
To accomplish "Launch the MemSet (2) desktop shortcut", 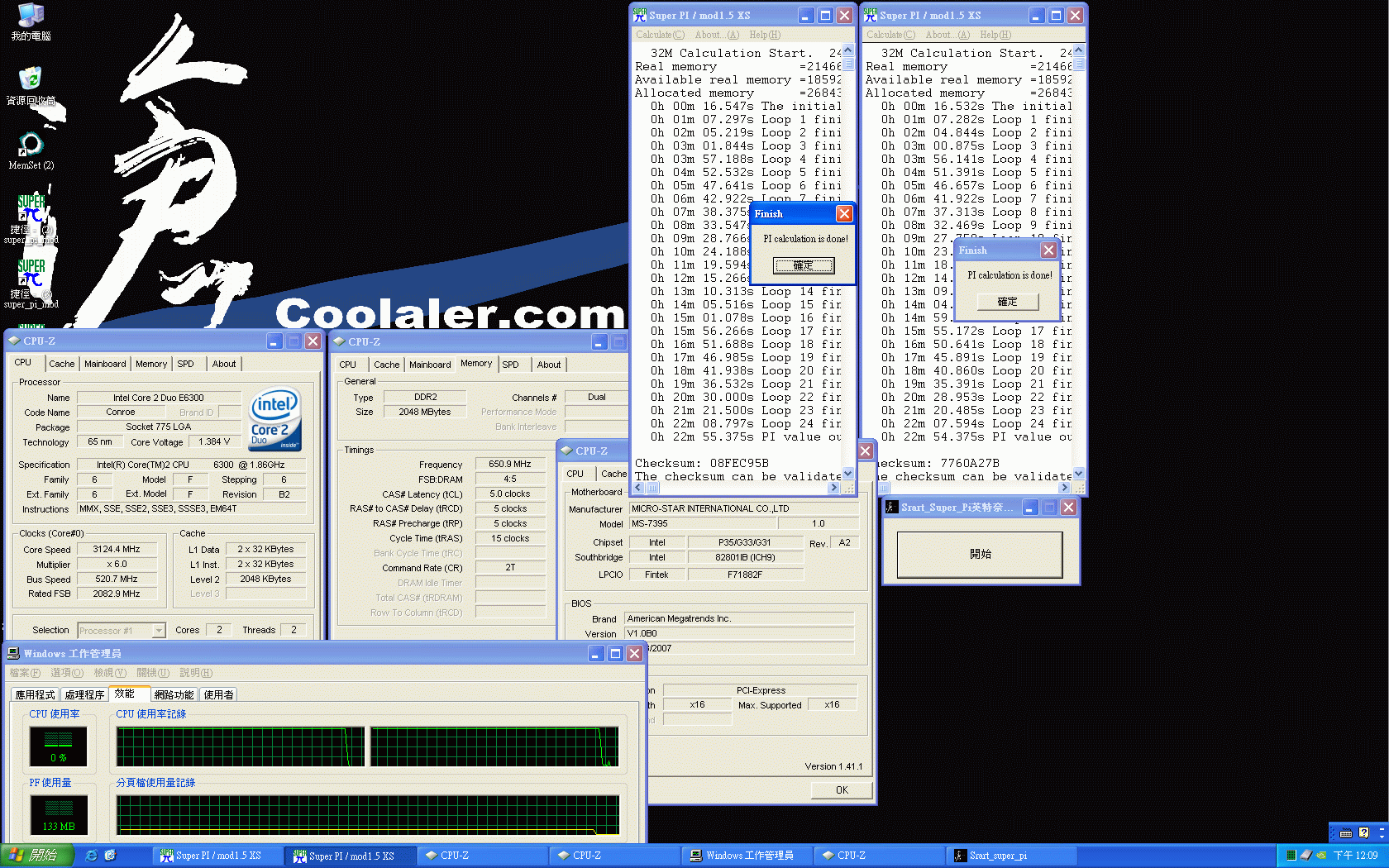I will (31, 150).
